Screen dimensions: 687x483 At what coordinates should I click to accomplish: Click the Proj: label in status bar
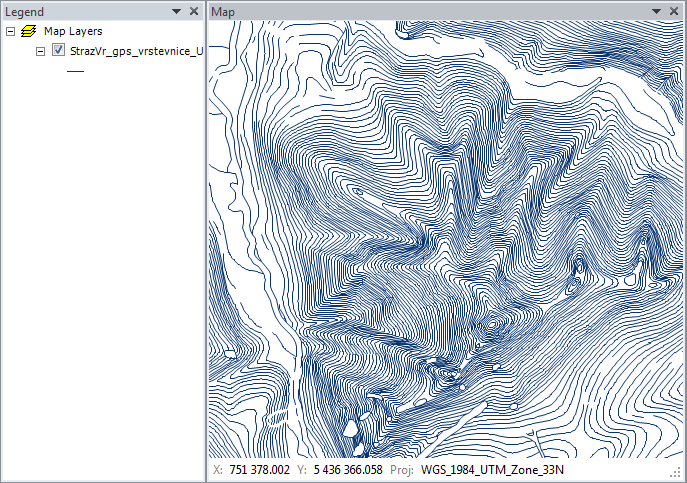(x=402, y=470)
